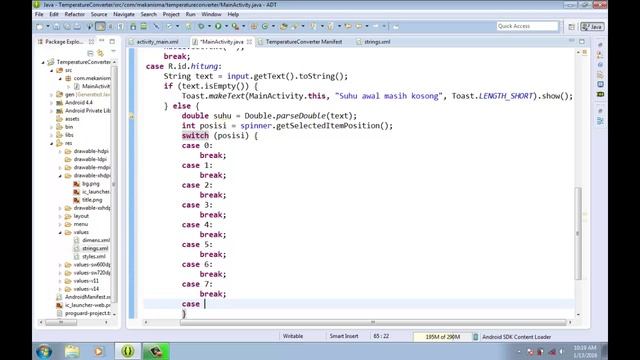The image size is (640, 360).
Task: Click the New Java Package icon
Action: click(254, 27)
